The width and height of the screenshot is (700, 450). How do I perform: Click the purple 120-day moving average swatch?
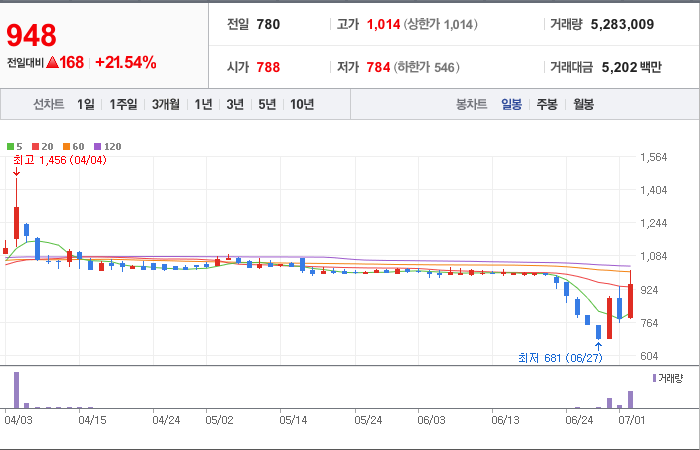click(98, 146)
